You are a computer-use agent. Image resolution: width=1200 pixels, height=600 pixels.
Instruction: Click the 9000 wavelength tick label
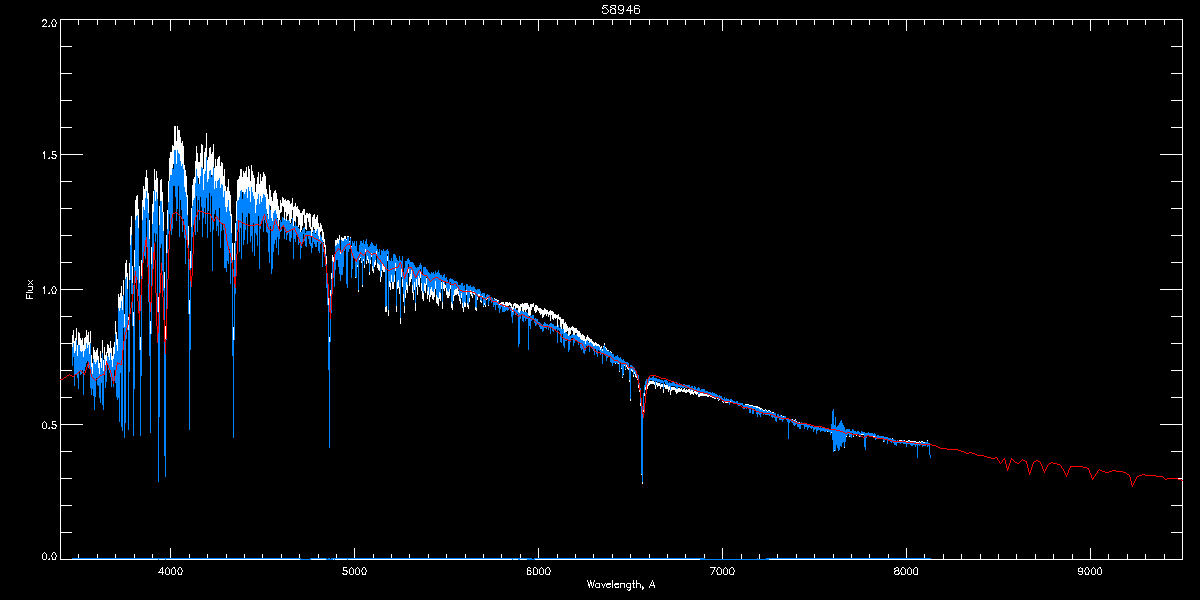click(x=1090, y=572)
